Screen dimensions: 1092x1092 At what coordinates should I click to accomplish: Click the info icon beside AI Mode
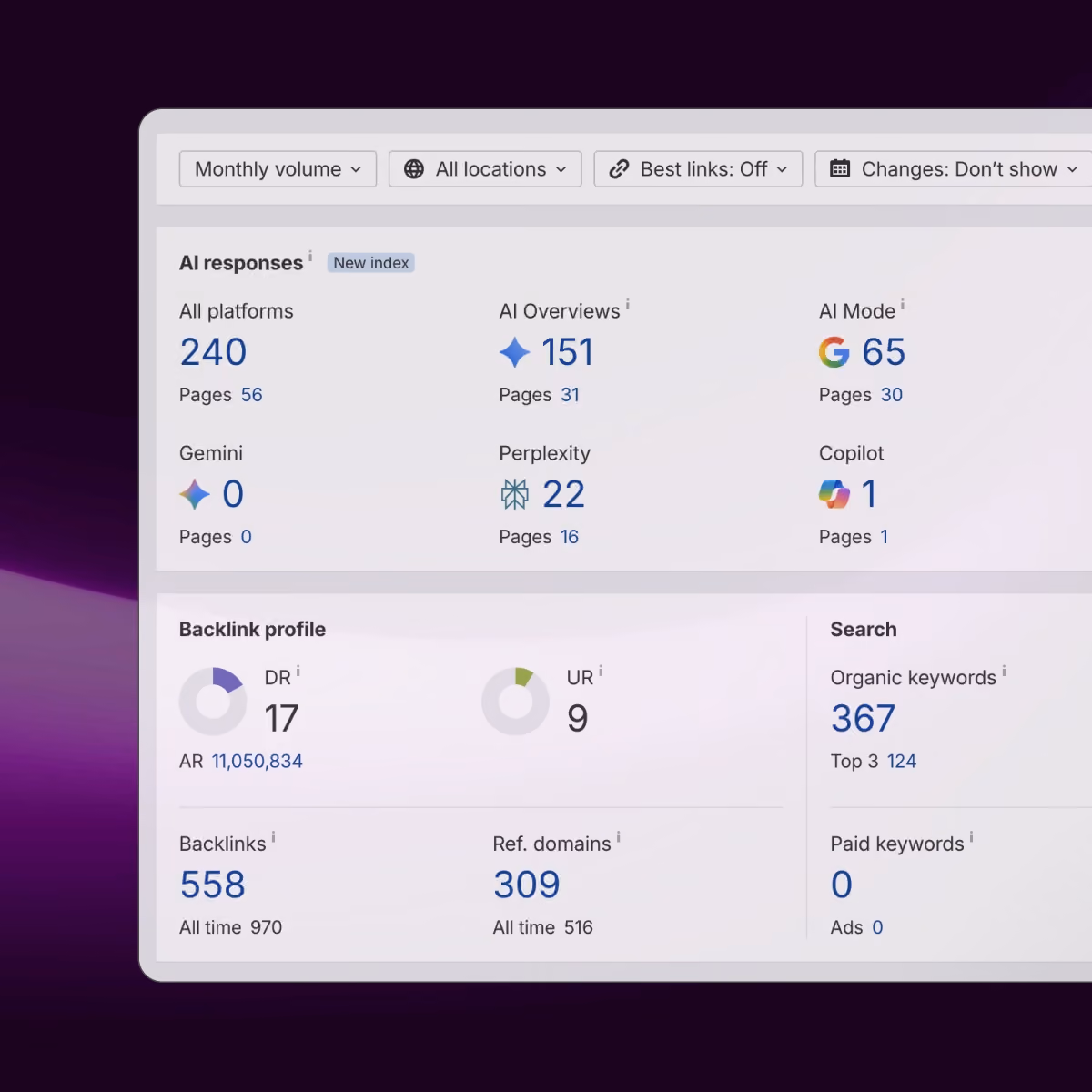903,305
